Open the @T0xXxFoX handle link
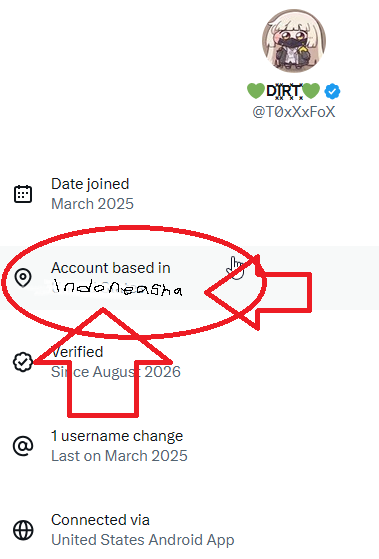 pos(294,112)
